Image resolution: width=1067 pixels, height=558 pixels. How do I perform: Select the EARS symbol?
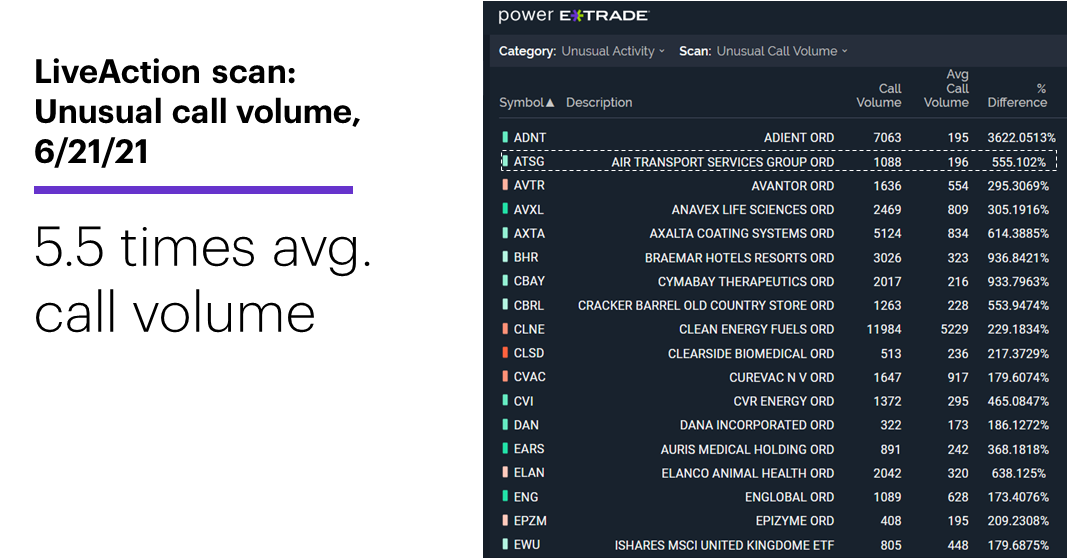[529, 449]
